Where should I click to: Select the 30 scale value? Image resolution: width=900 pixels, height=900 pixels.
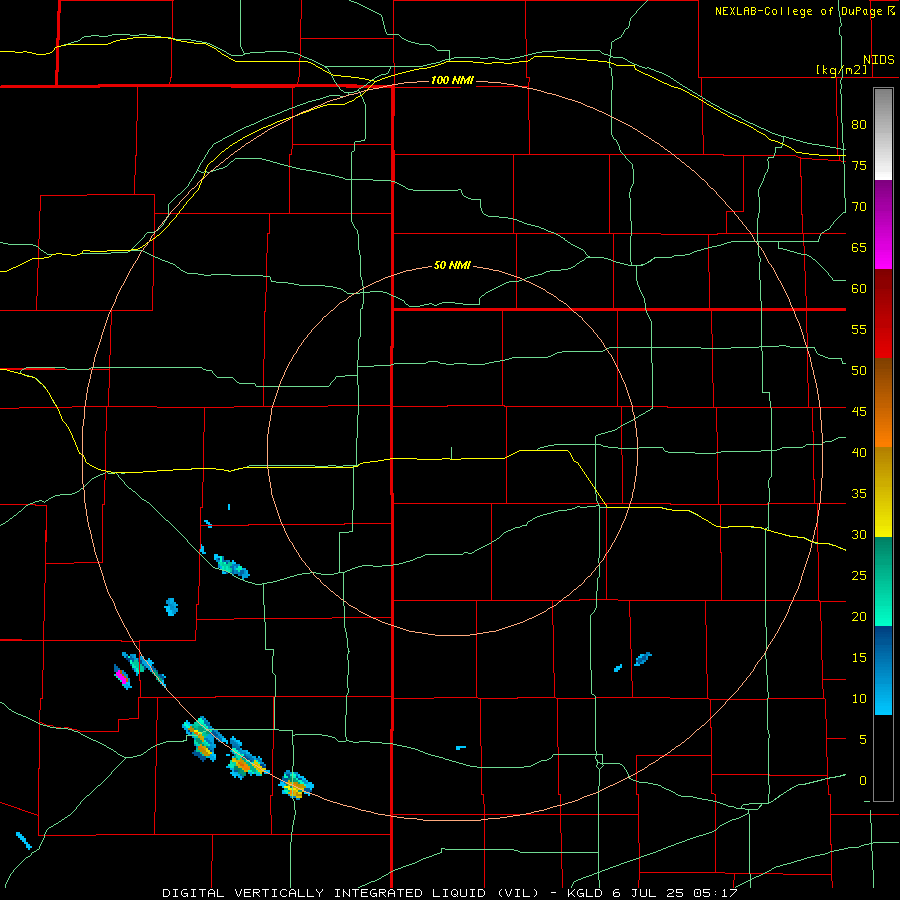tap(859, 535)
